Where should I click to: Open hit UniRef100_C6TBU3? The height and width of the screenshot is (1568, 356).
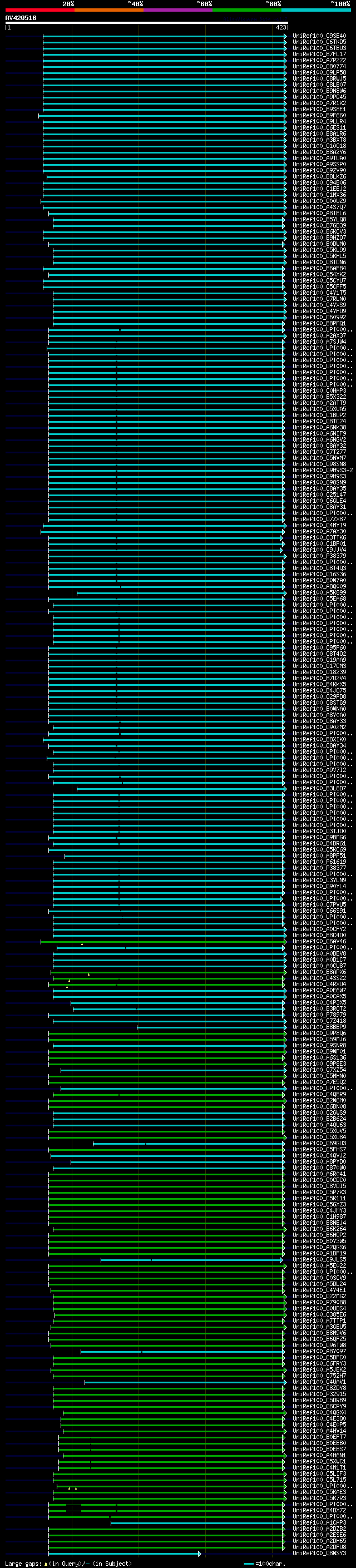[319, 48]
